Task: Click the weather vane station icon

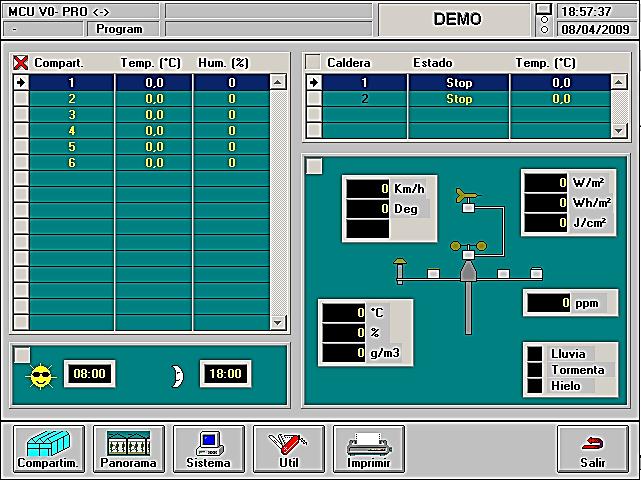Action: click(467, 260)
